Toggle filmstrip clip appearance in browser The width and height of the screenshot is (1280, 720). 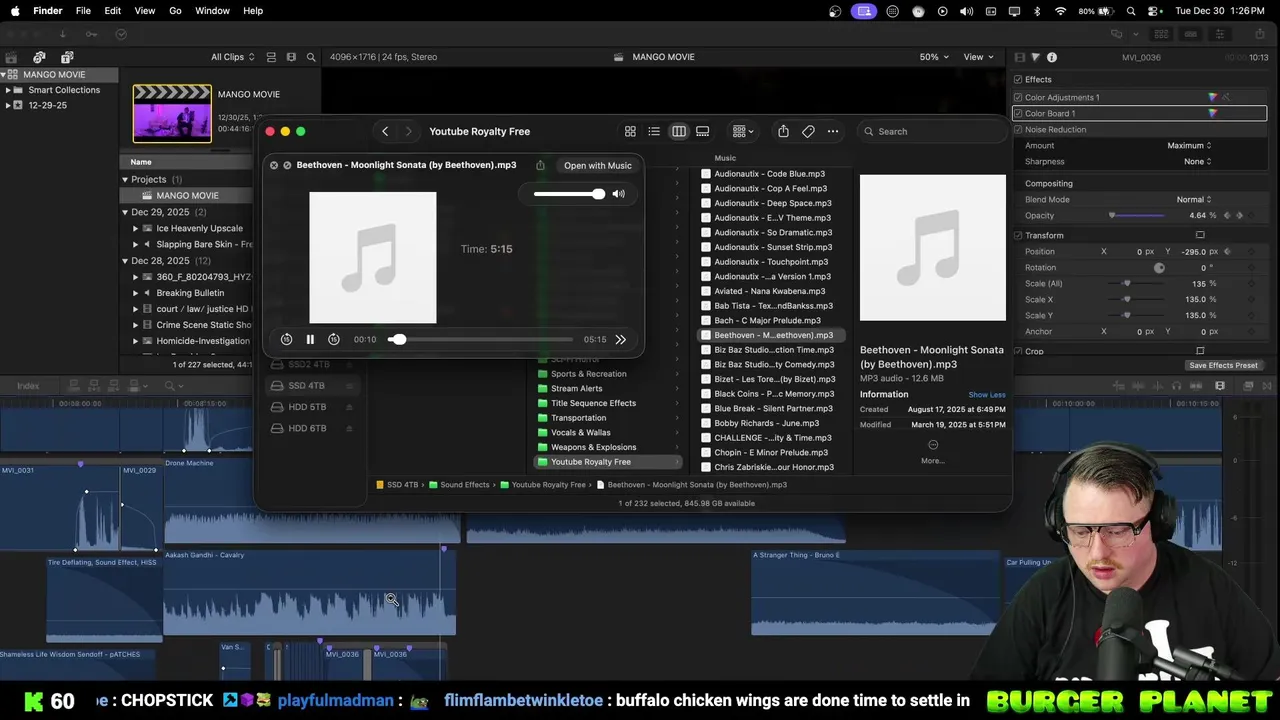click(x=291, y=57)
